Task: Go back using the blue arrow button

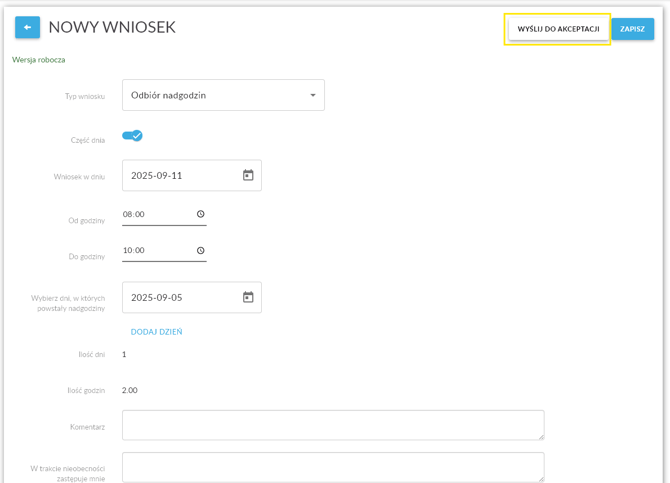Action: (x=27, y=28)
